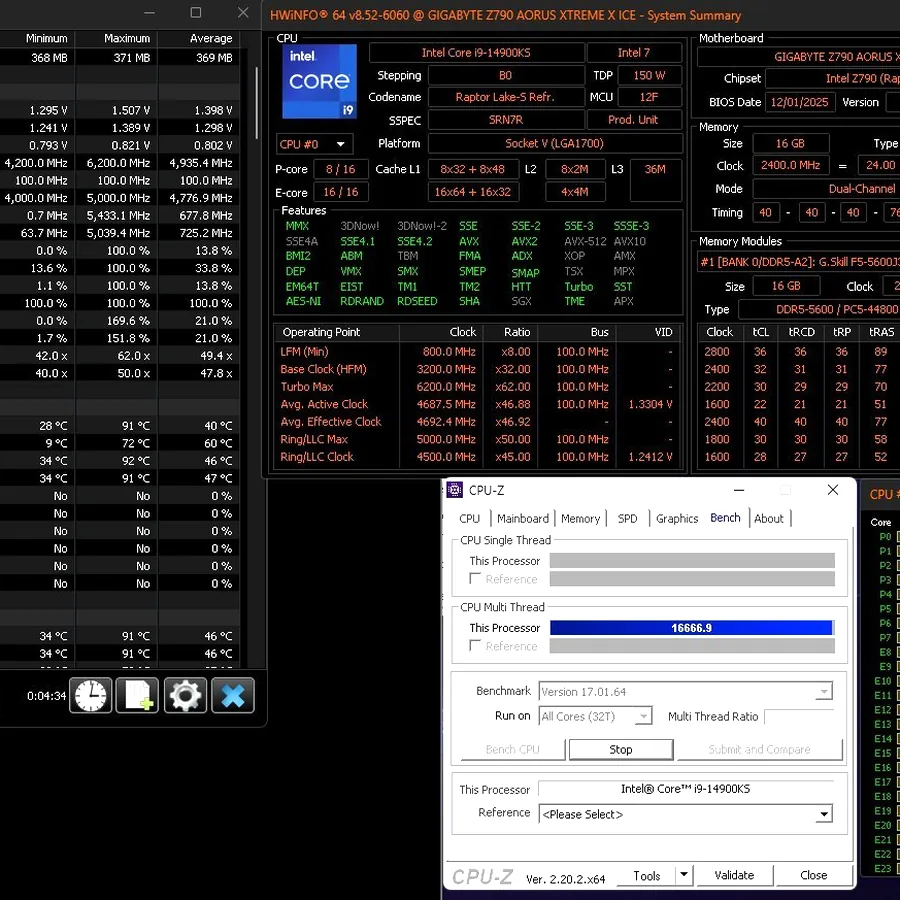900x900 pixels.
Task: Click the This Processor name field
Action: point(685,789)
